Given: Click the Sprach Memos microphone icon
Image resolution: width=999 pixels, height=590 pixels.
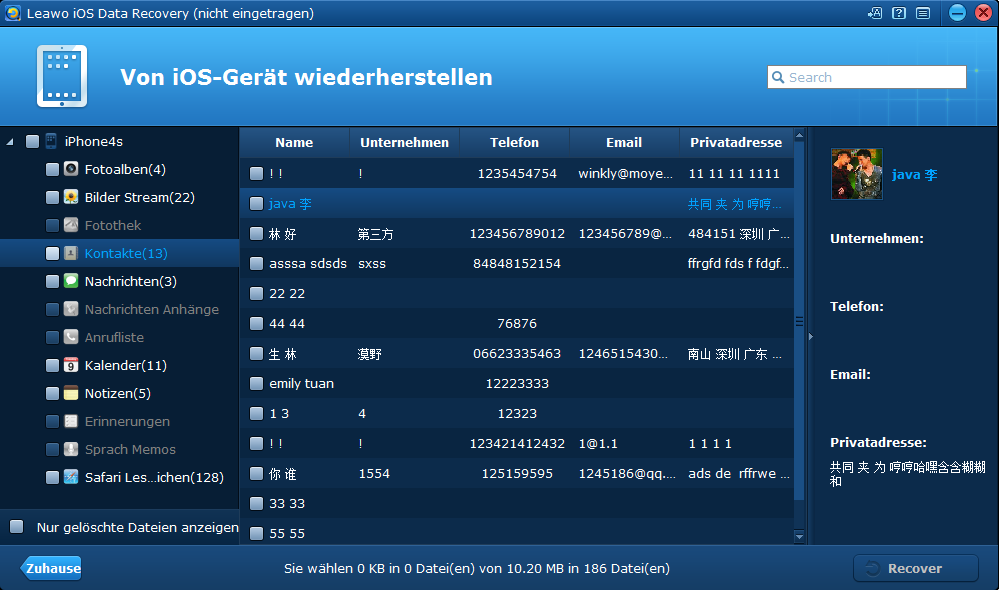Looking at the screenshot, I should pos(71,449).
